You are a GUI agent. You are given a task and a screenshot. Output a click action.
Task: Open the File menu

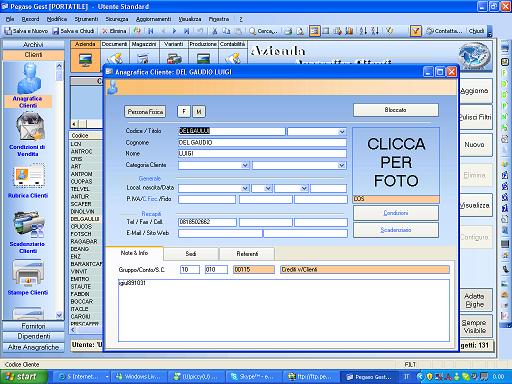(x=10, y=19)
